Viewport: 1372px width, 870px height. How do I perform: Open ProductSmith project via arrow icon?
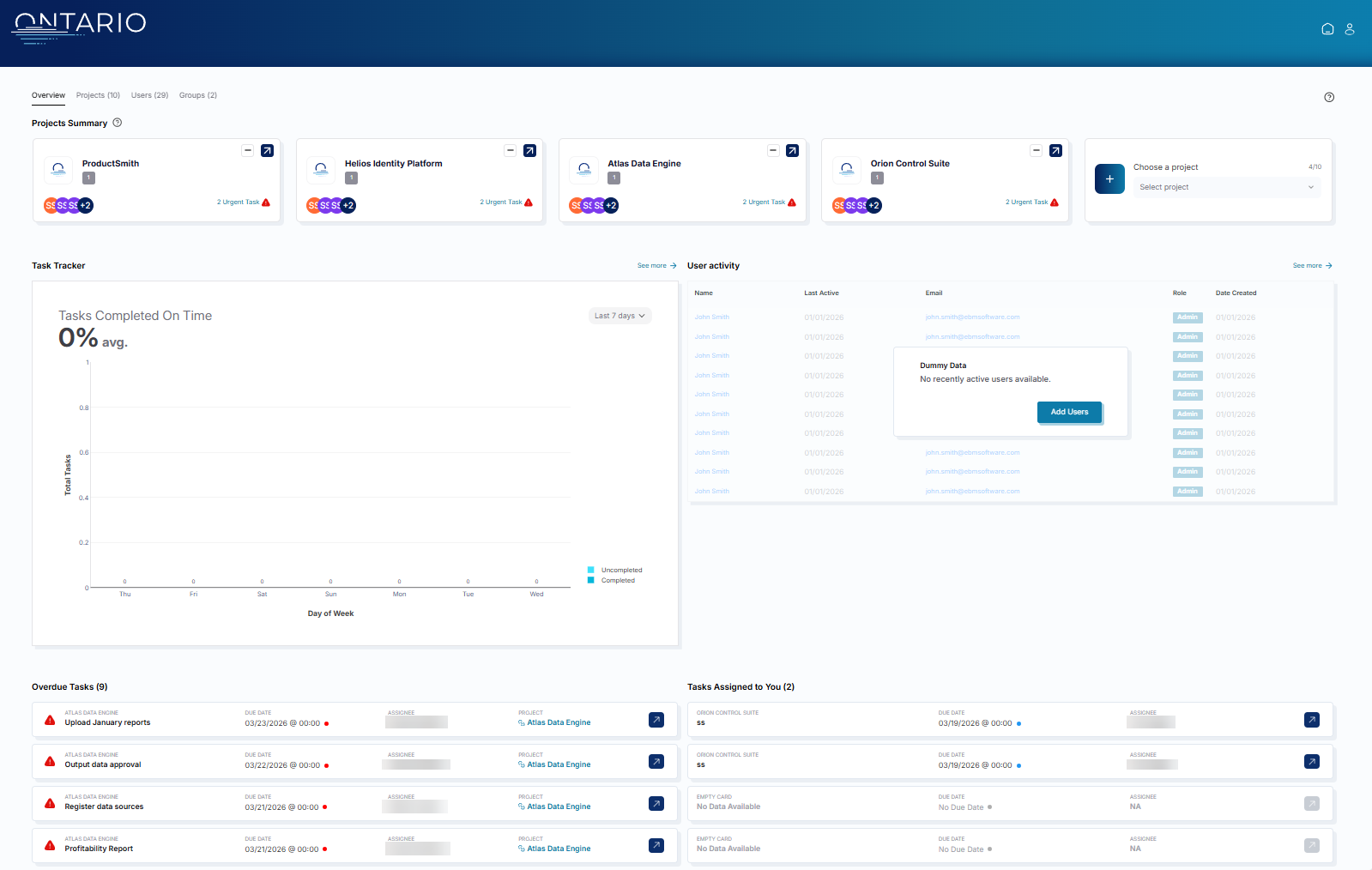(x=267, y=151)
